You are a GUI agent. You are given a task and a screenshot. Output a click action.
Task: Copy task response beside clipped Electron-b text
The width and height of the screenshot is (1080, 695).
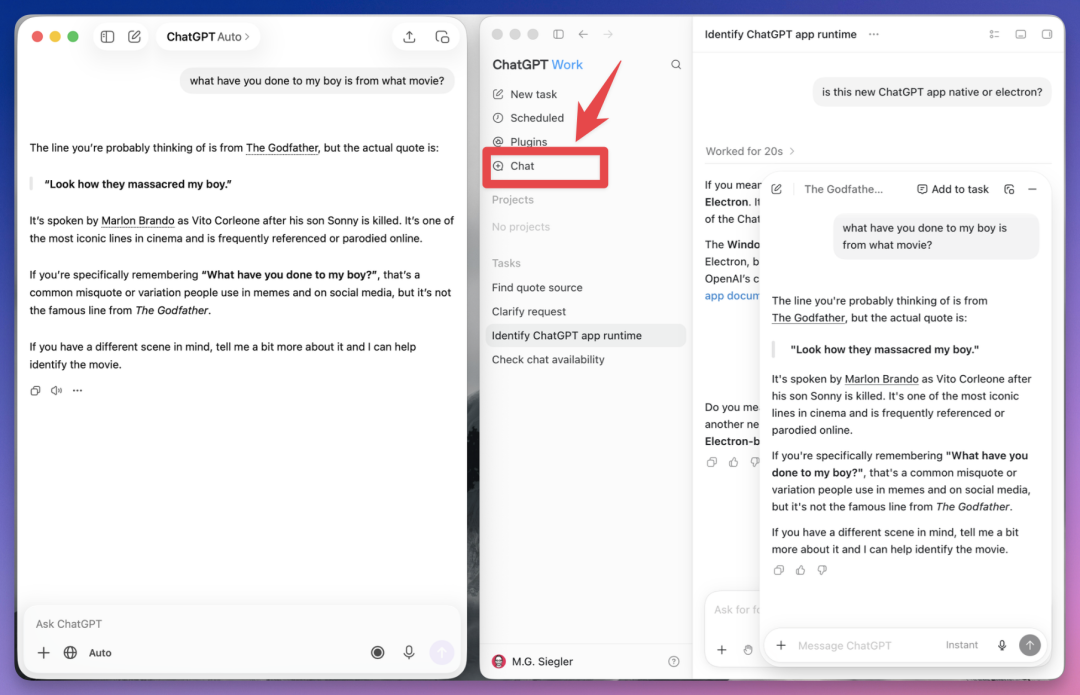[712, 462]
